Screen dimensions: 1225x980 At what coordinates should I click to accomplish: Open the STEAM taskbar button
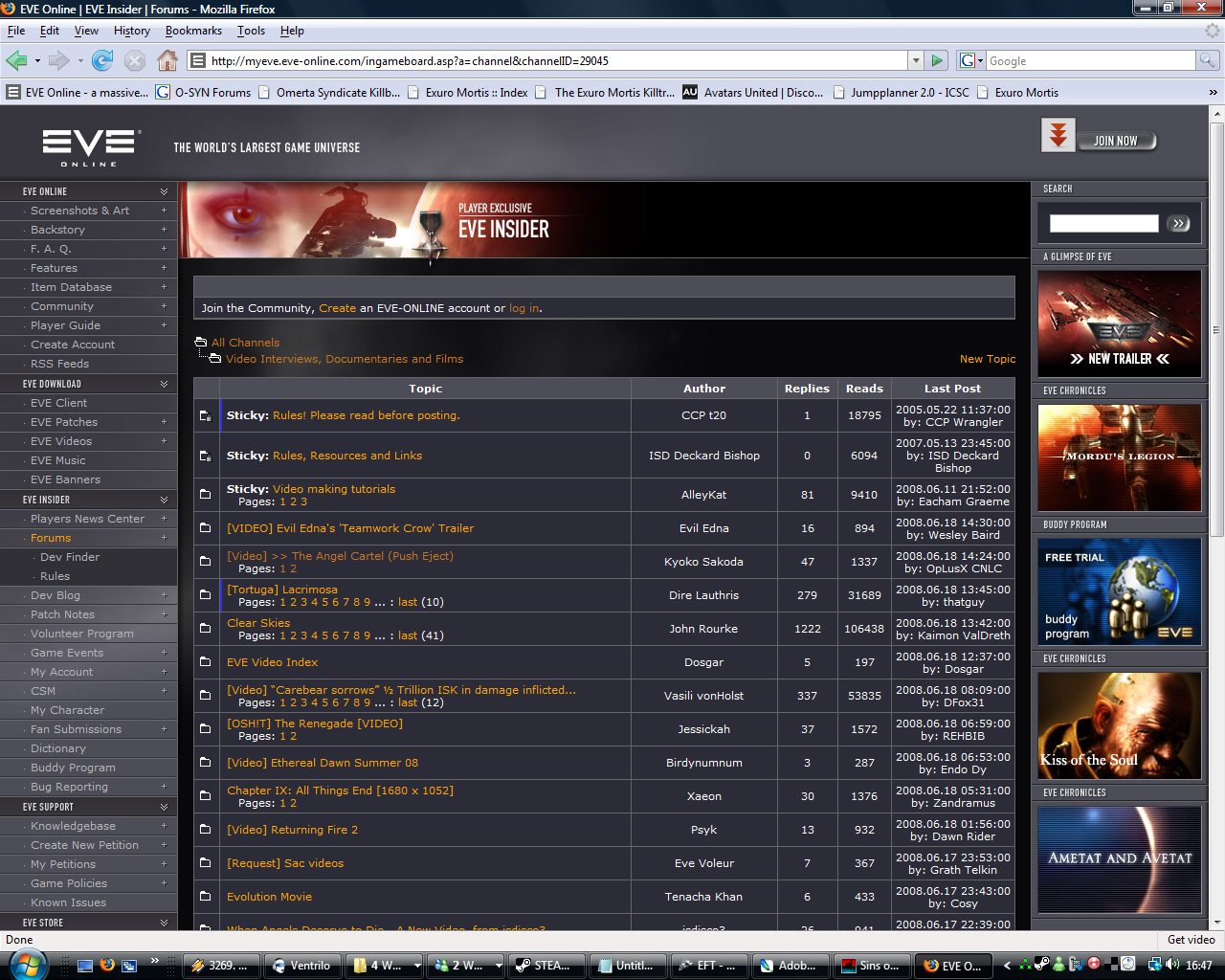[x=546, y=965]
